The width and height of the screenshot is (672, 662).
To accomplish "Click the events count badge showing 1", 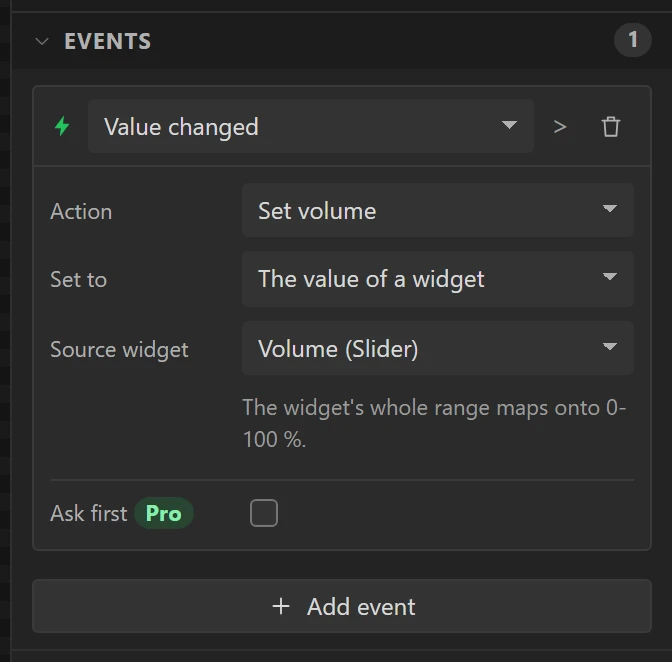I will coord(633,40).
